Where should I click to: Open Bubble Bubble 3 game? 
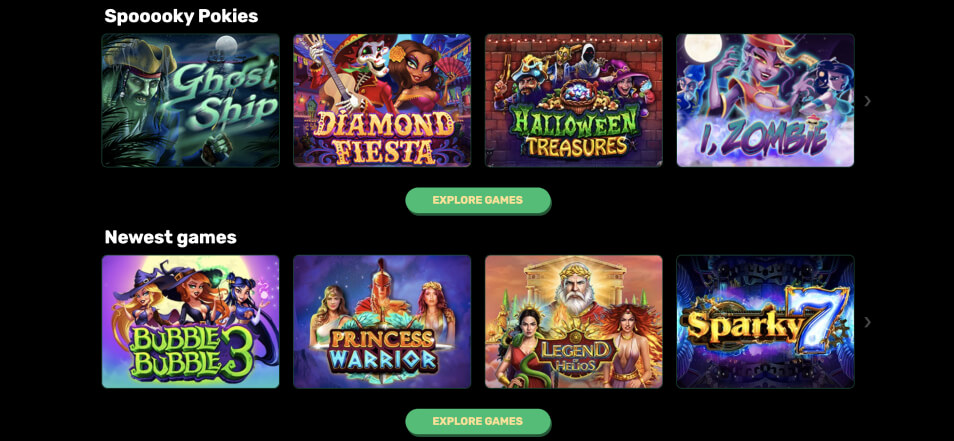[x=190, y=321]
